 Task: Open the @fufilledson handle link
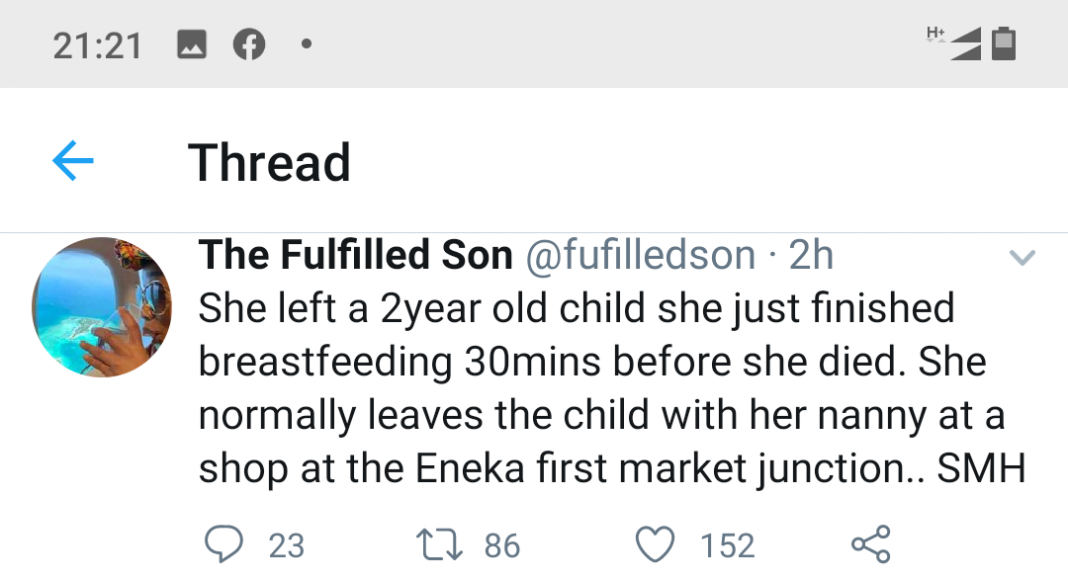[x=640, y=256]
